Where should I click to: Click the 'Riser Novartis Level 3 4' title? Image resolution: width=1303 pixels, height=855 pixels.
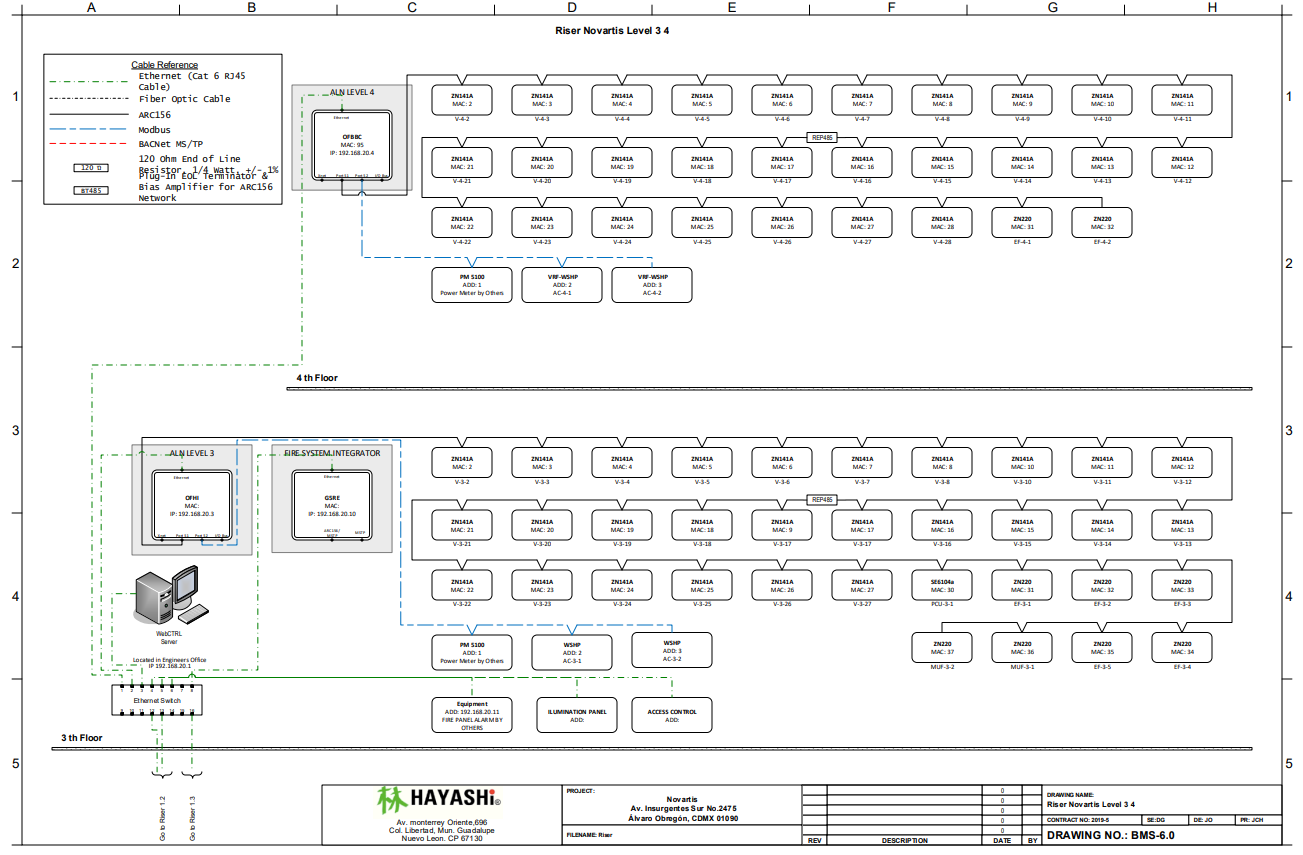tap(612, 31)
